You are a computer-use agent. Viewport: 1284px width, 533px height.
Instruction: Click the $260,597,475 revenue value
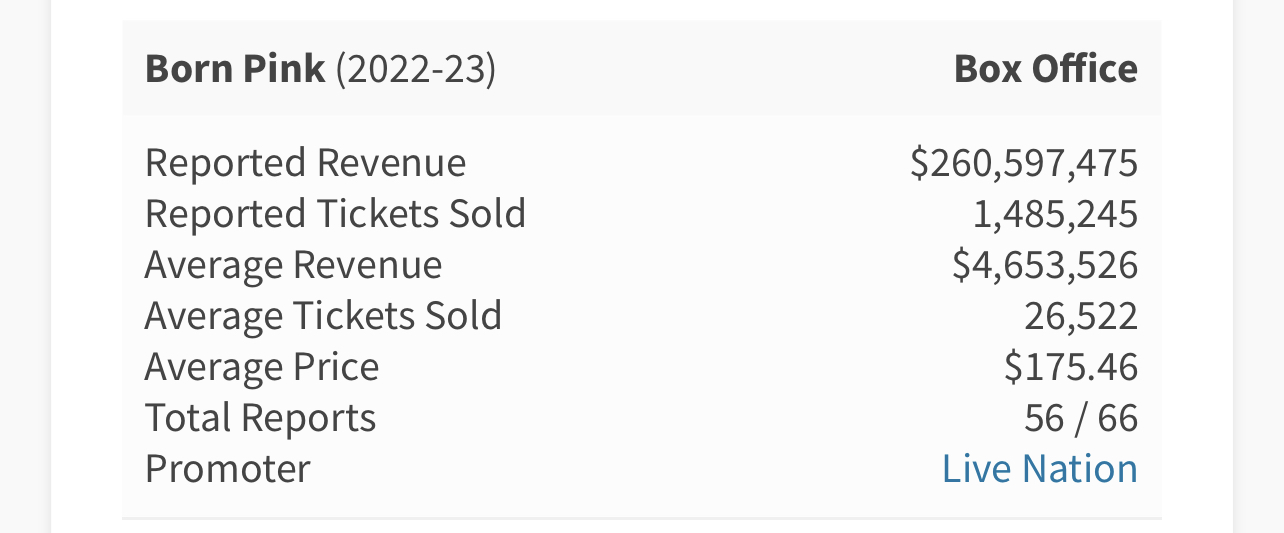pos(1024,163)
